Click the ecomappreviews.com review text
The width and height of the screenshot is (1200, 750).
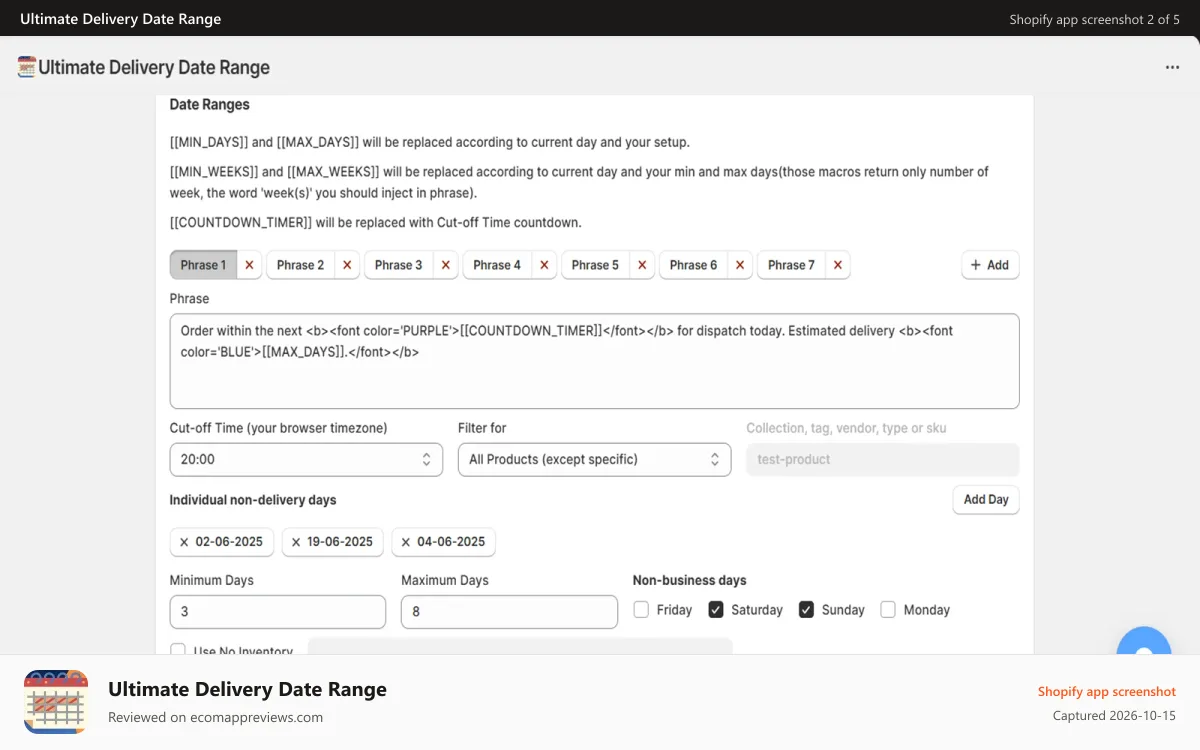(x=215, y=717)
